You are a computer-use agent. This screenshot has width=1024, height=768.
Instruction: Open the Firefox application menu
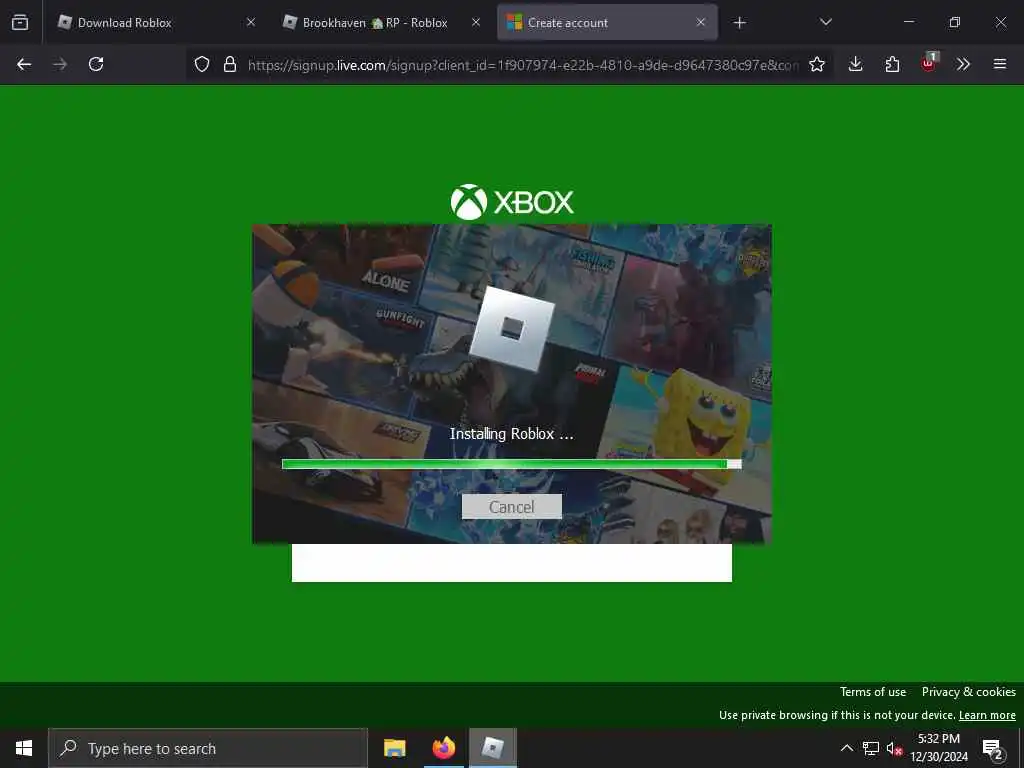point(999,64)
